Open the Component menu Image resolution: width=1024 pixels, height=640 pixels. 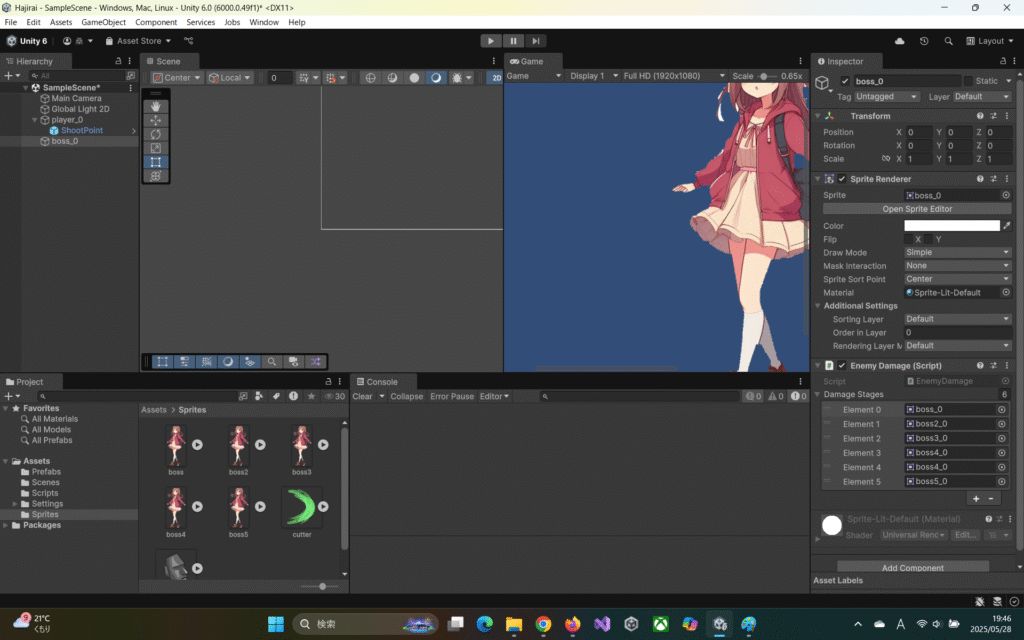pyautogui.click(x=156, y=22)
